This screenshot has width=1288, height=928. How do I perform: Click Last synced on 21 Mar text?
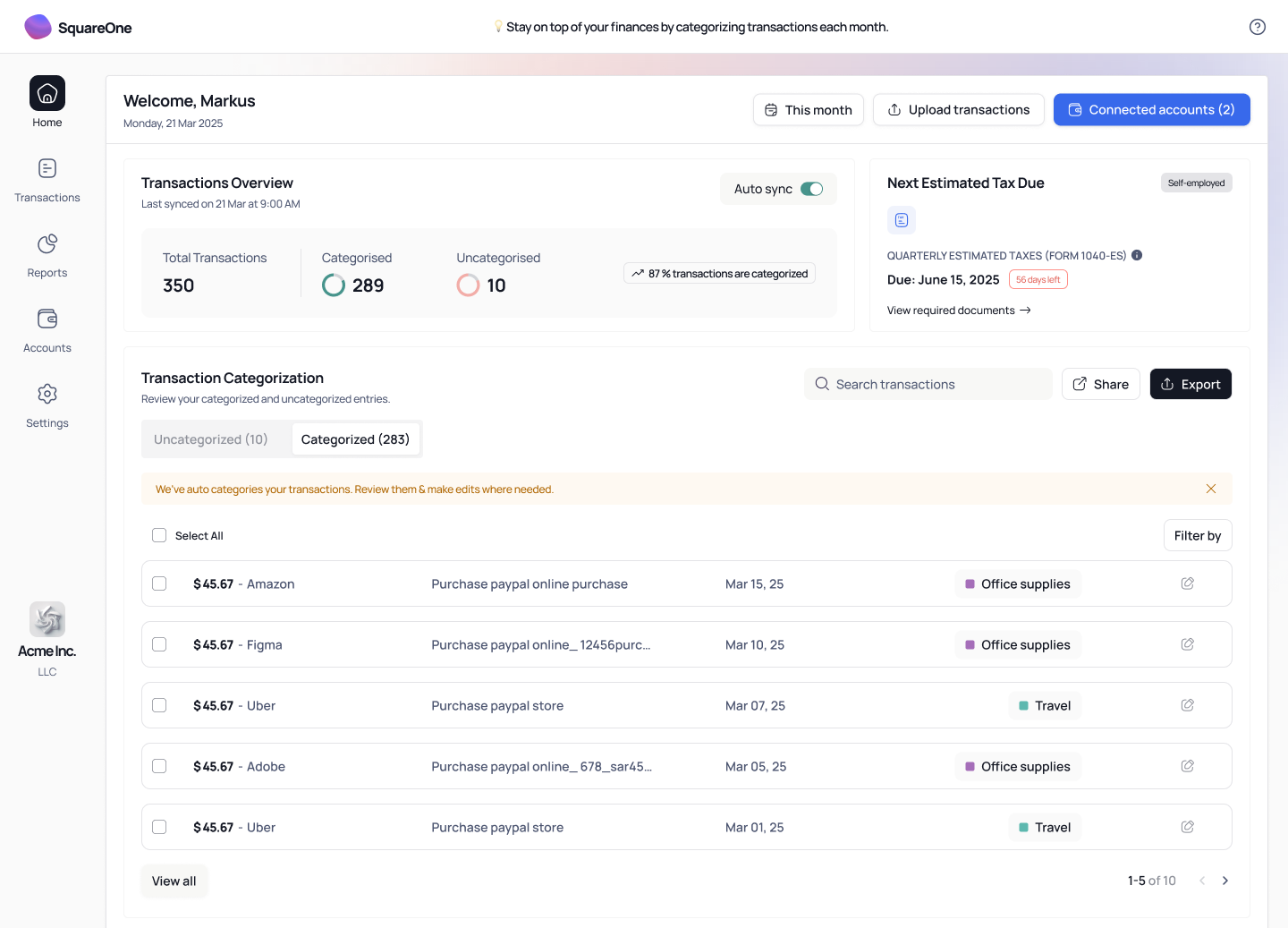pos(221,204)
